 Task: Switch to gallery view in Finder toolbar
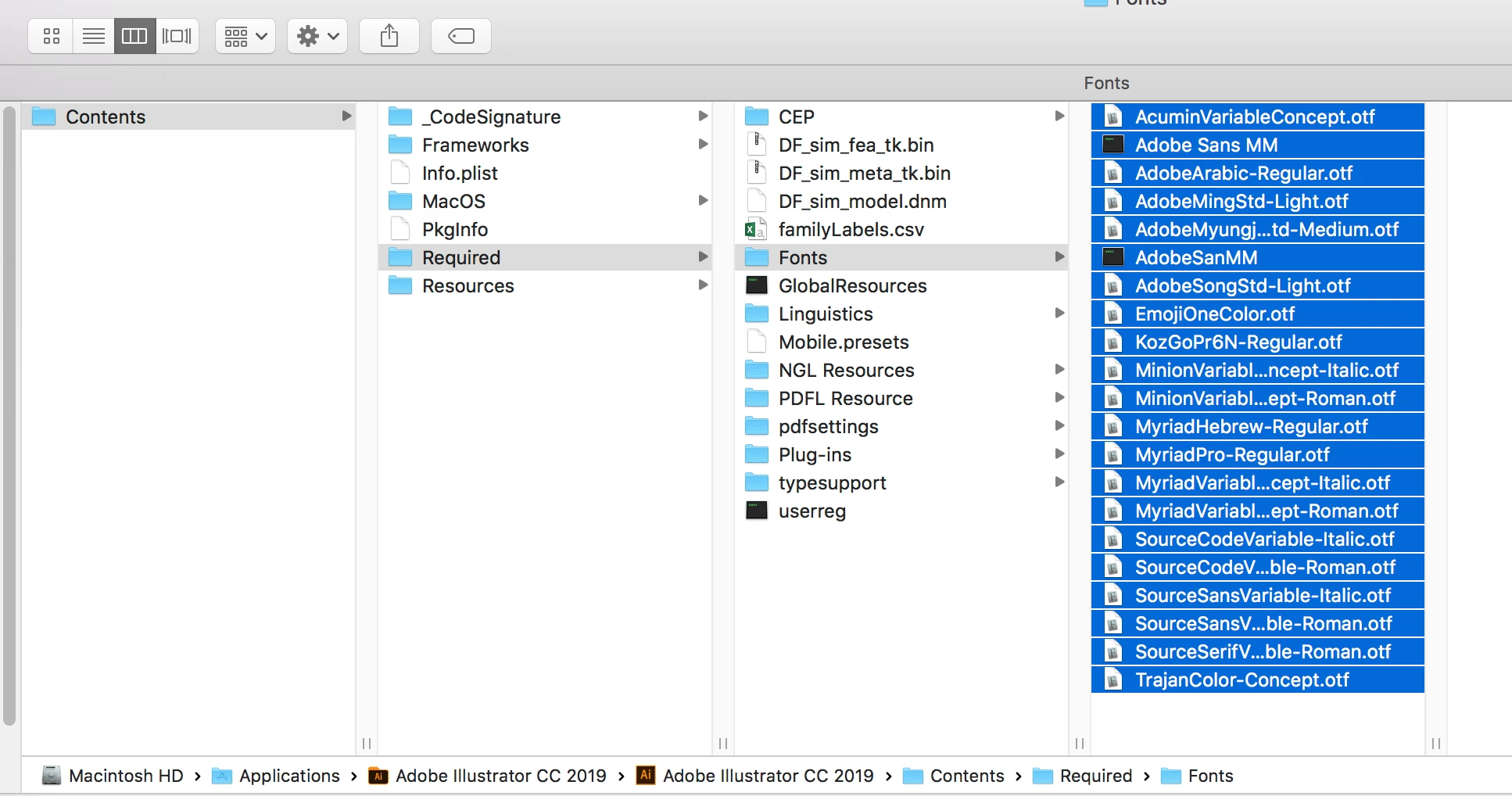pos(177,36)
